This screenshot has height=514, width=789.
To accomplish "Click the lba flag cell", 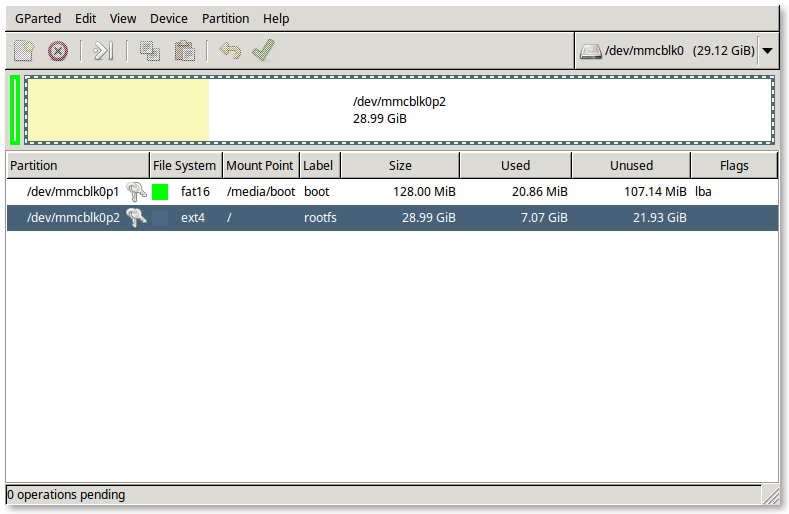I will point(703,192).
